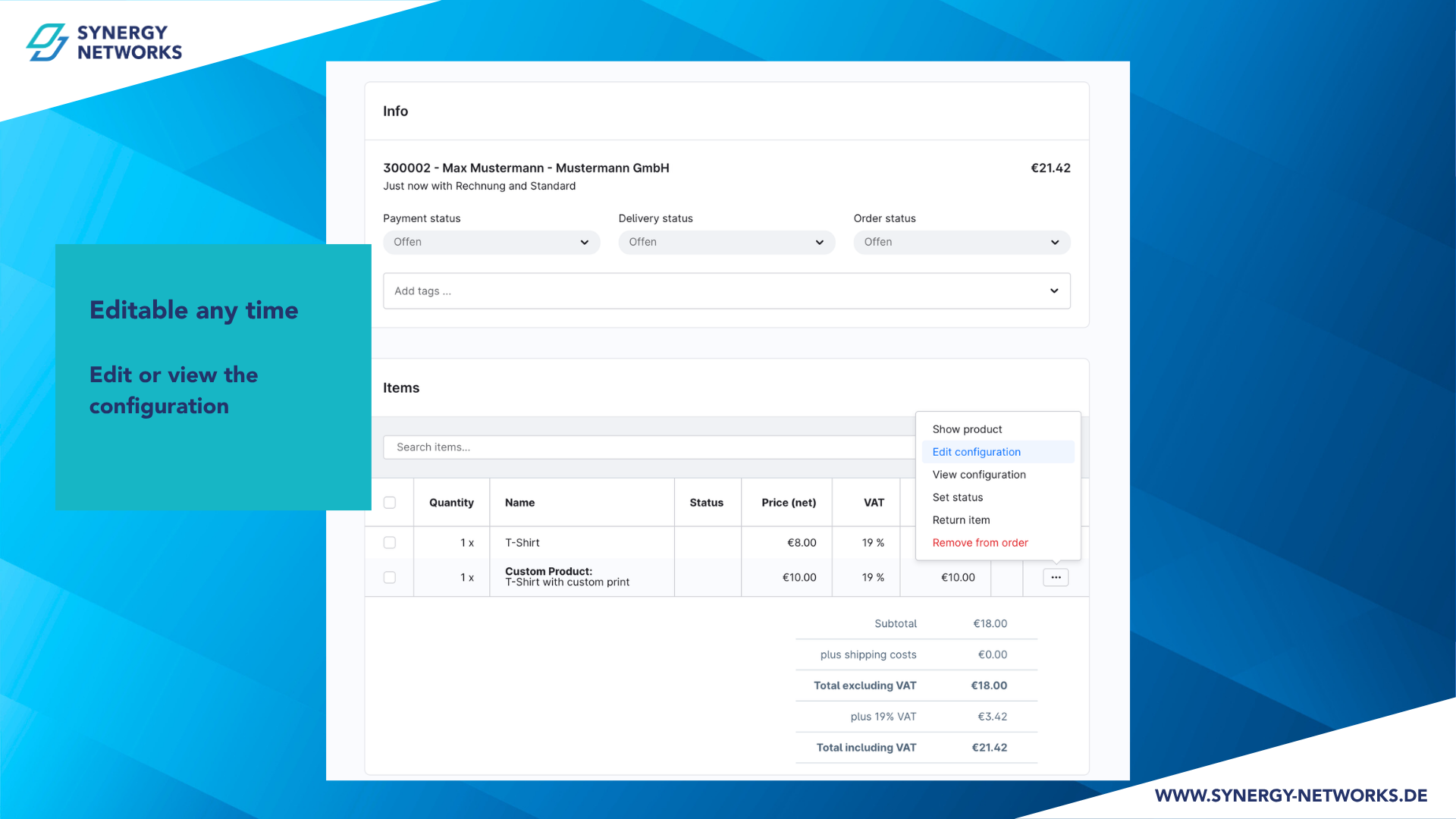Check the Custom Product row checkbox
The image size is (1456, 819).
click(x=390, y=577)
